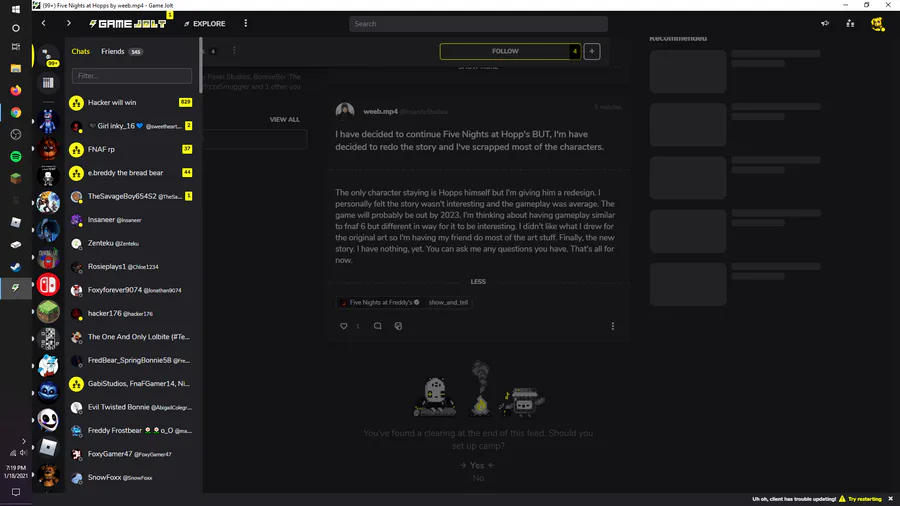Screen dimensions: 900x506
Task: Open the SnowFoxx chat
Action: coord(133,478)
